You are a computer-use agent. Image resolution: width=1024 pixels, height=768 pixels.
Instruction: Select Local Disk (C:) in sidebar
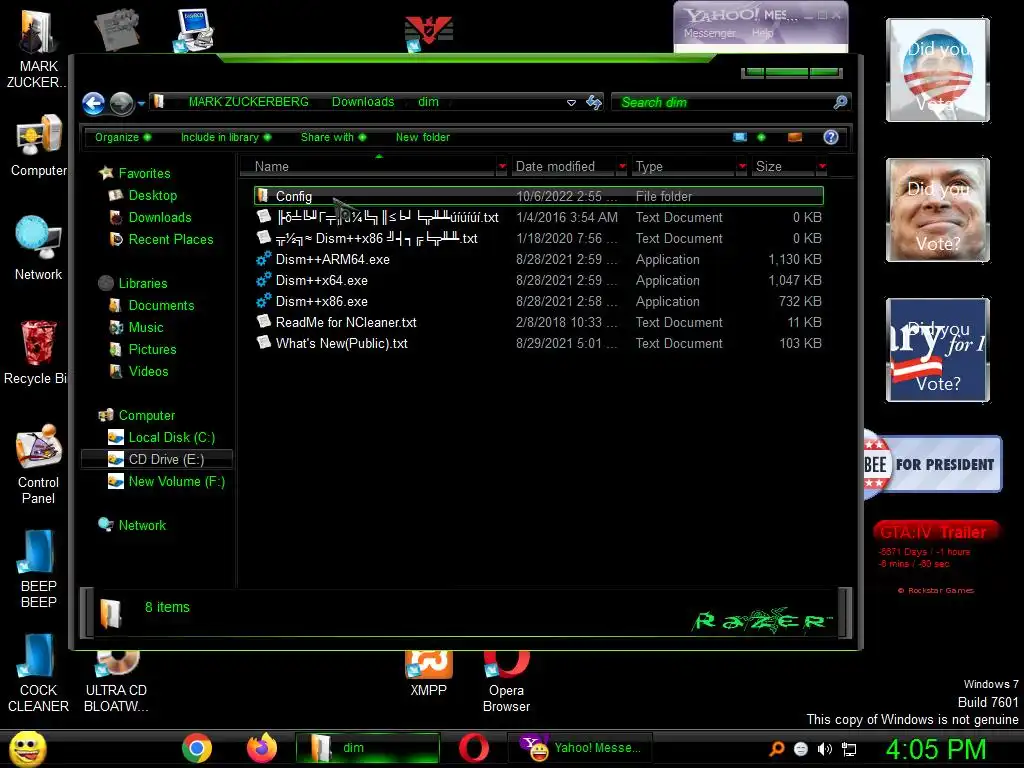171,438
